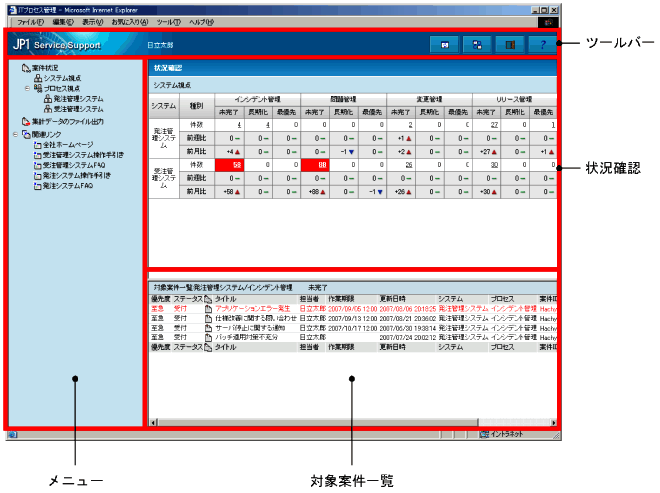660x493 pixels.
Task: Click the 全社ホームページ link icon
Action: coord(38,145)
